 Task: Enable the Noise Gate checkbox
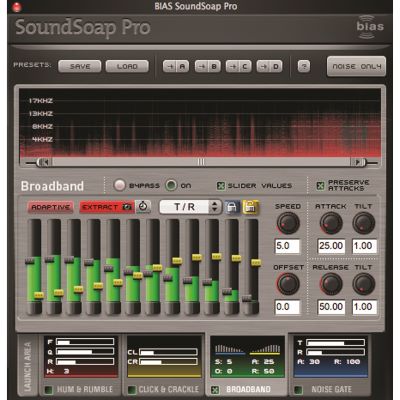tap(298, 389)
